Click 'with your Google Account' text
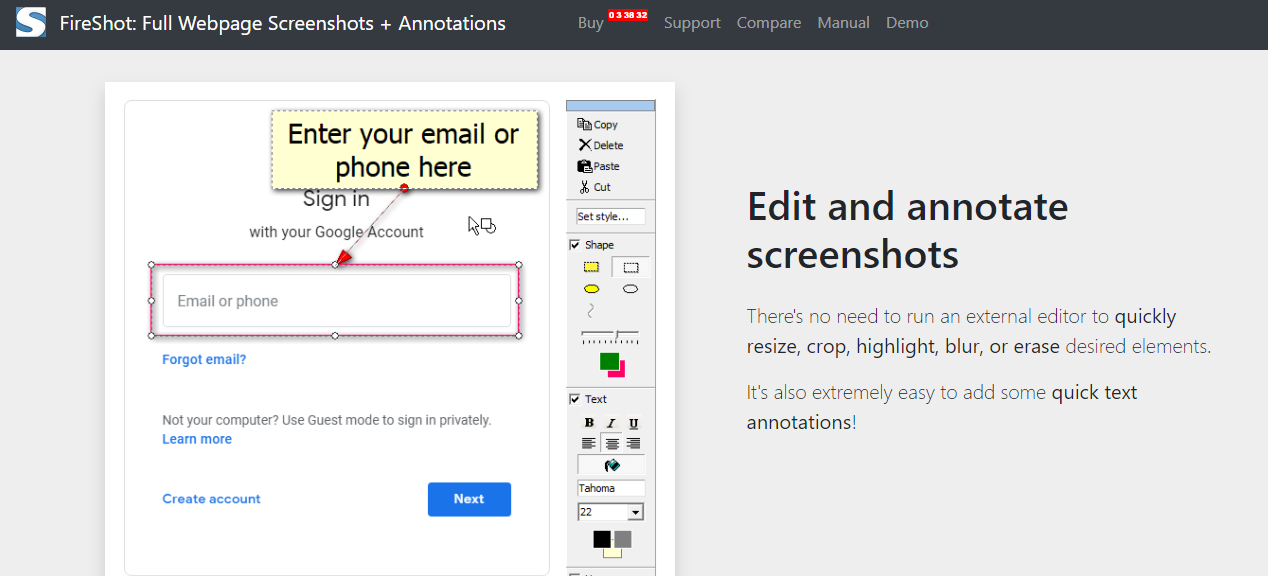This screenshot has height=576, width=1268. 336,232
